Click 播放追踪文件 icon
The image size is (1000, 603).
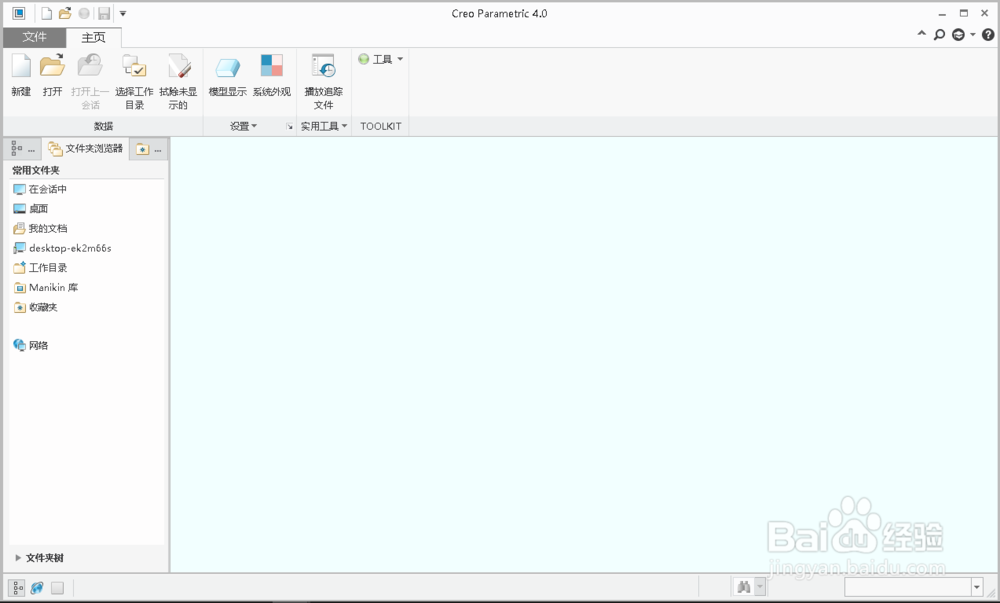[x=323, y=82]
